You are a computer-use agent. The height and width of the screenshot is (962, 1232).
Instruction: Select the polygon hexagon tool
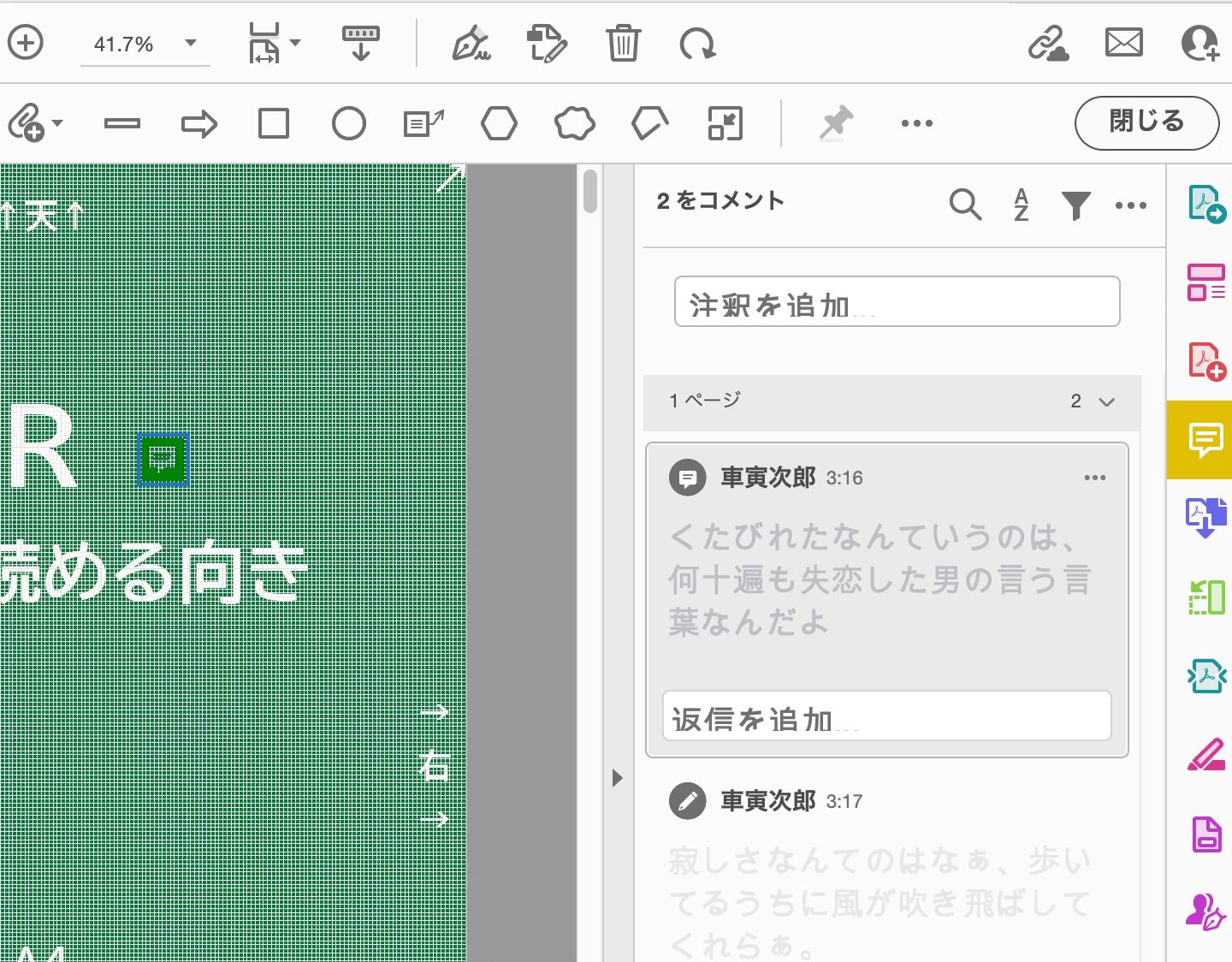(499, 123)
